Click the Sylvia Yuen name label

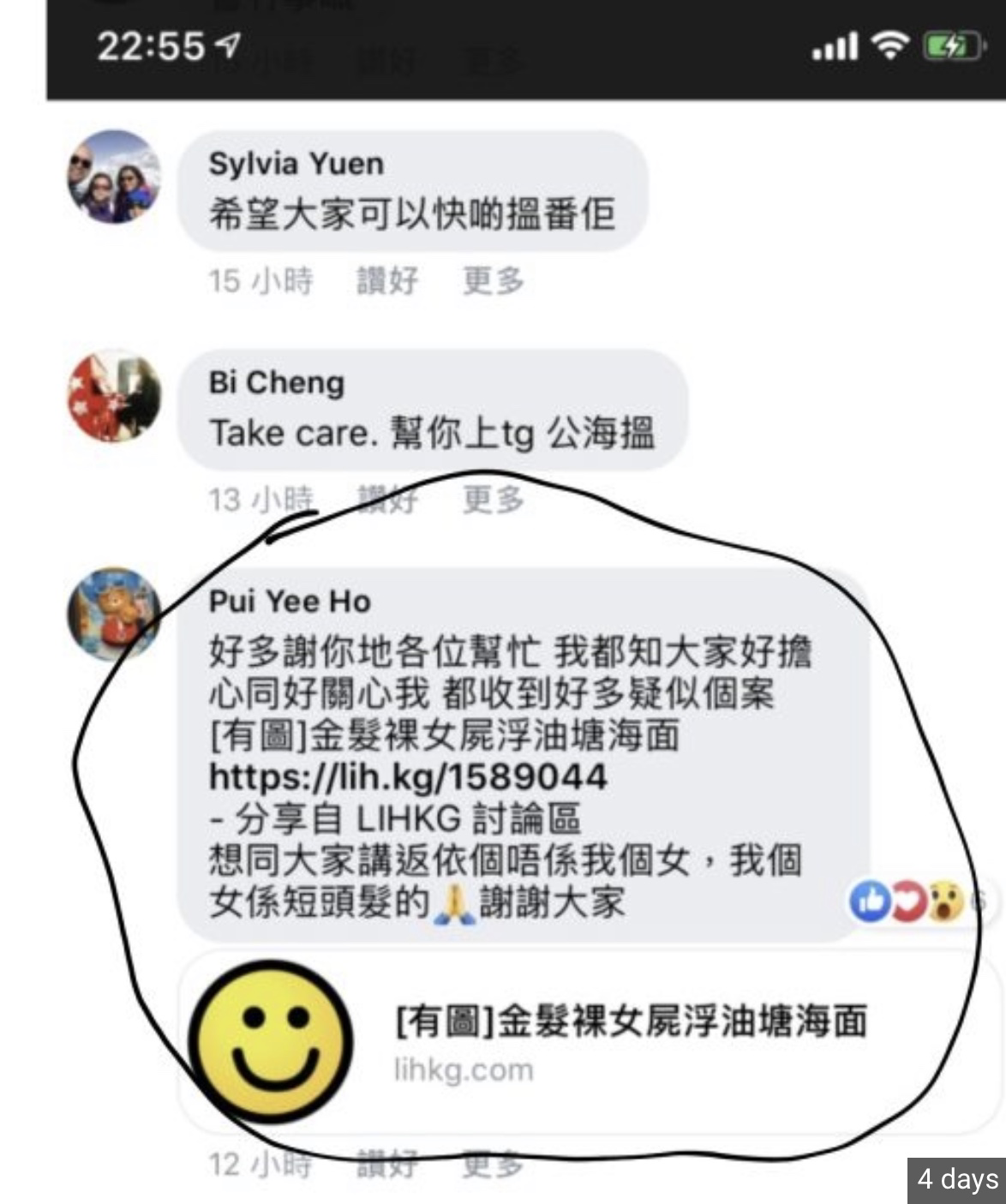coord(296,163)
